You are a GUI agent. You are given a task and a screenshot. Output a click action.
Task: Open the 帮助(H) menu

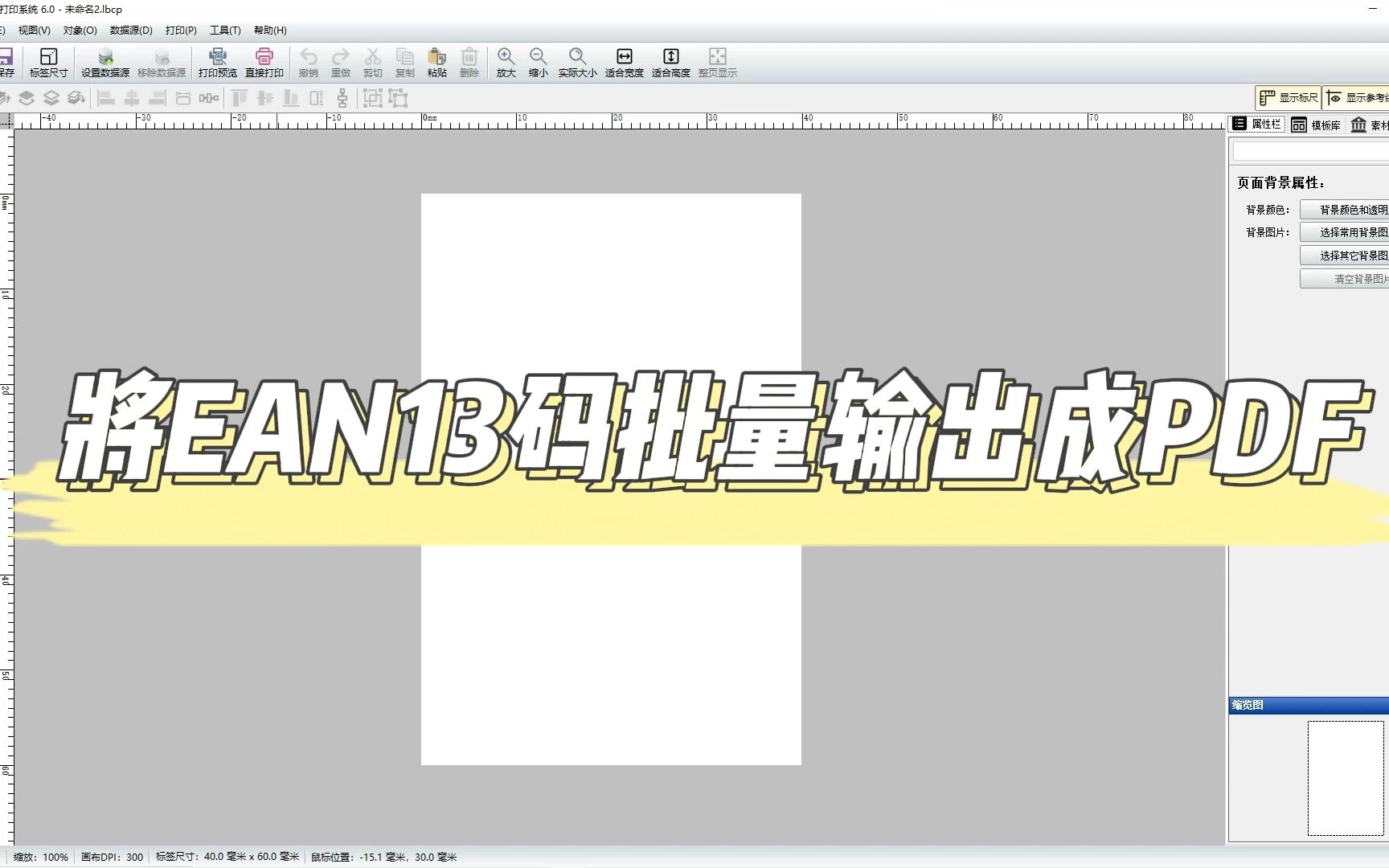pos(270,31)
